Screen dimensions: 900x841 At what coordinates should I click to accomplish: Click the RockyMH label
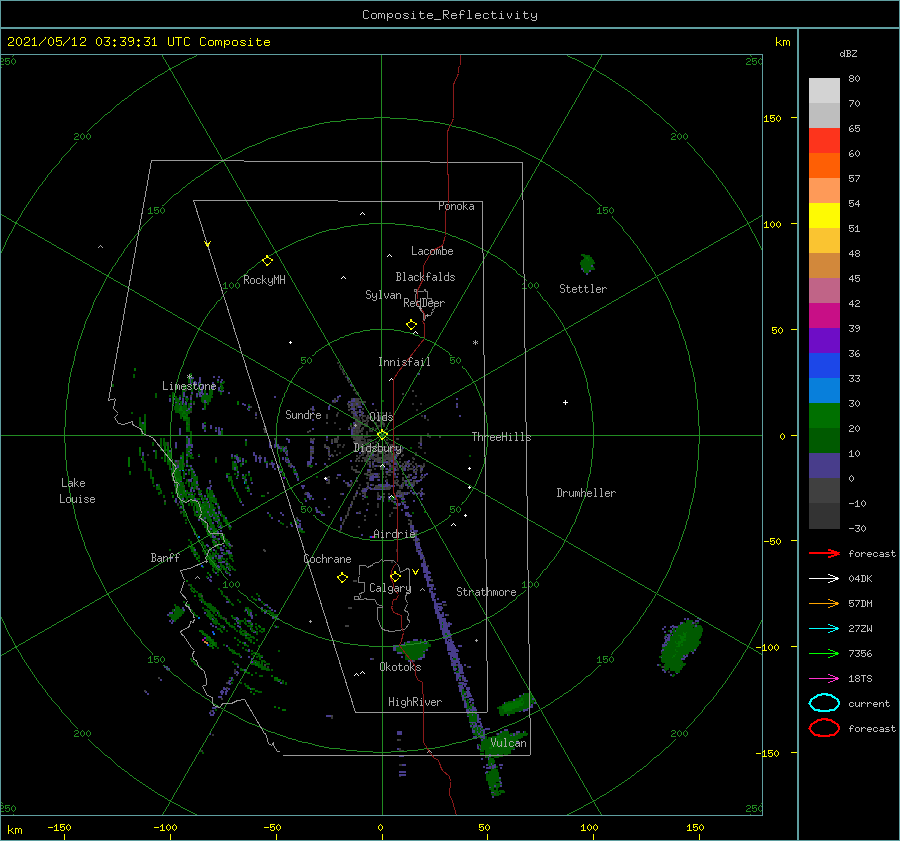point(264,280)
